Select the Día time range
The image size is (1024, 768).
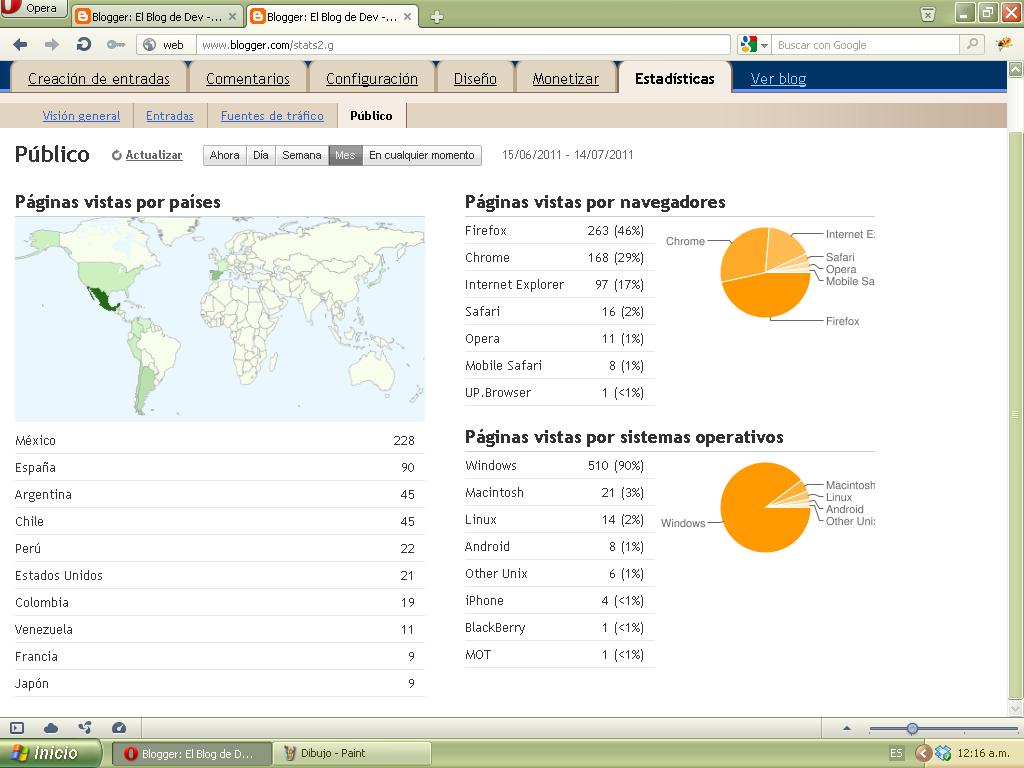coord(261,155)
